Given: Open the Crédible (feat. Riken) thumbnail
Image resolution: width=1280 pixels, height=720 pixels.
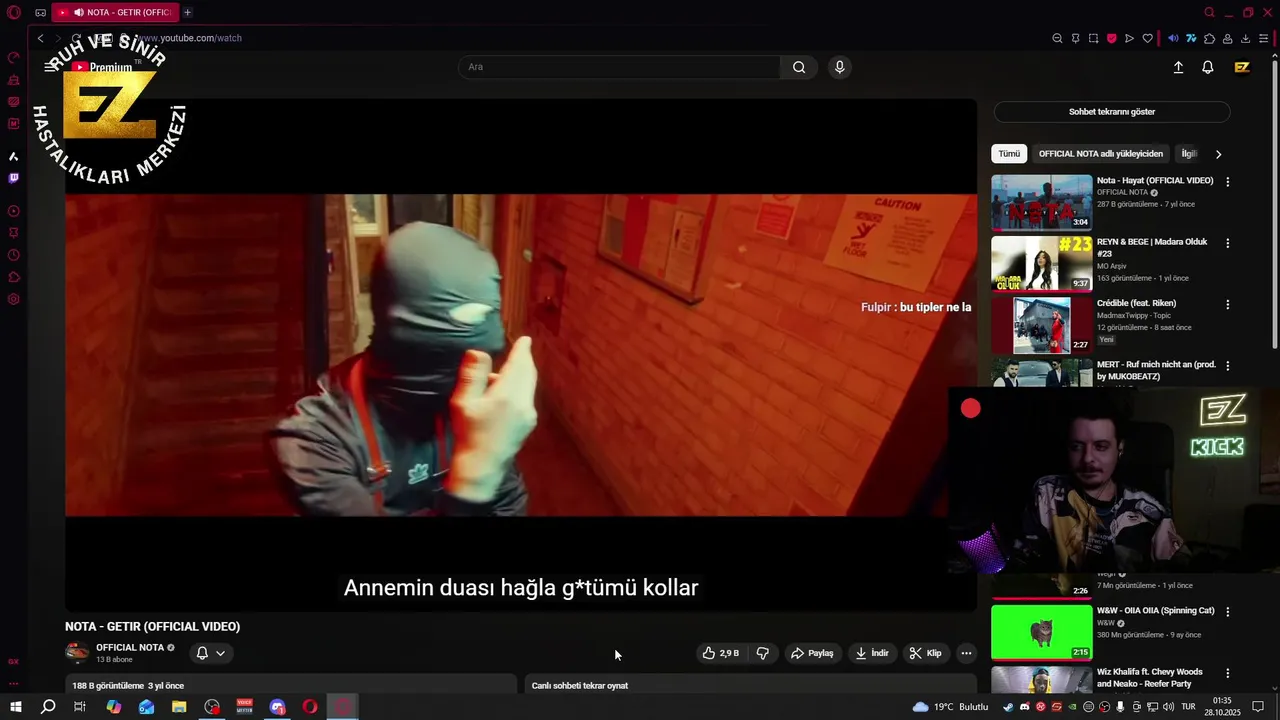Looking at the screenshot, I should coord(1042,326).
